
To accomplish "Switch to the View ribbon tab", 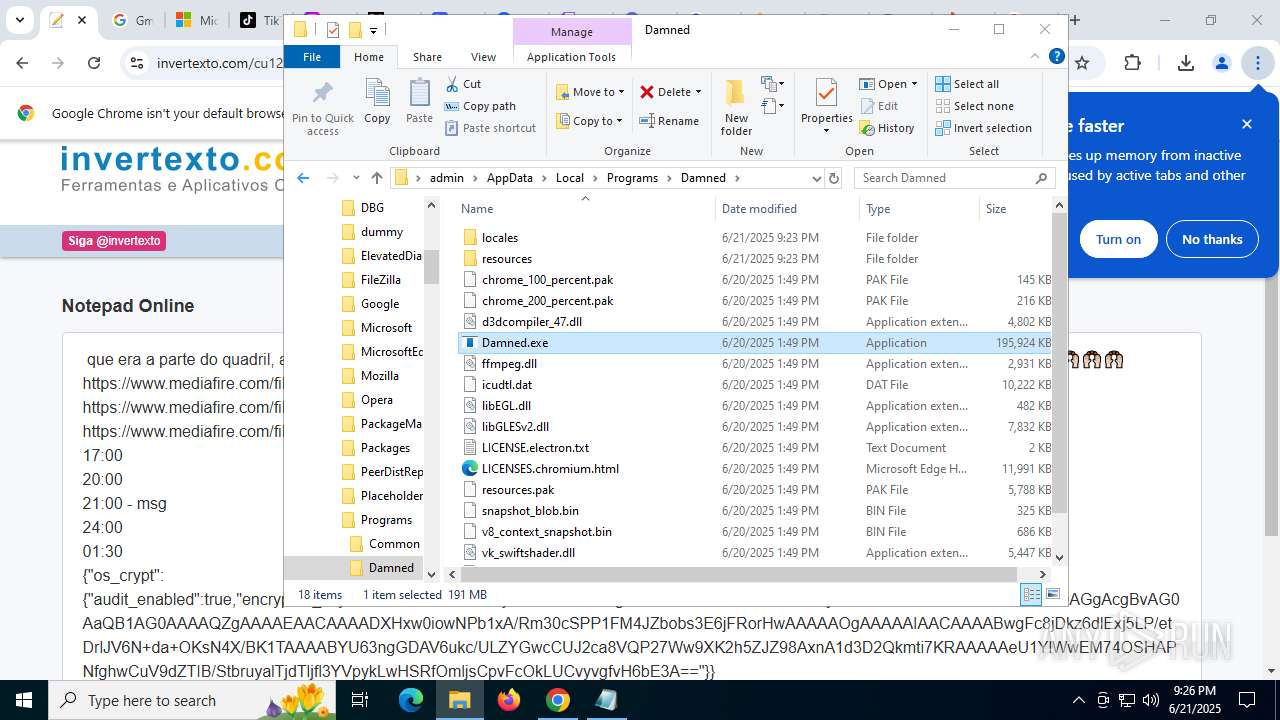I will (x=483, y=57).
